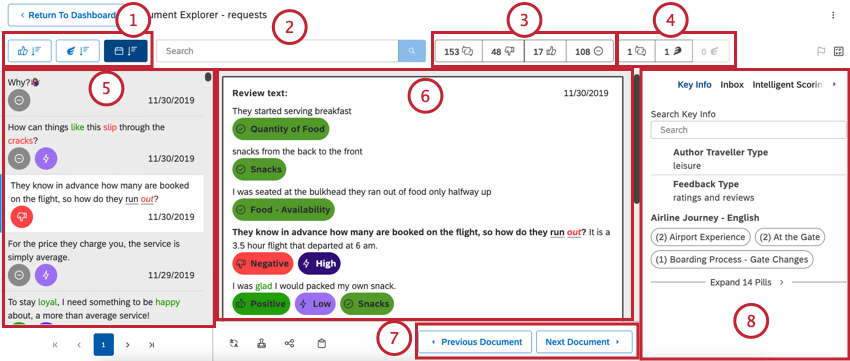Switch to the Inbox tab
This screenshot has height=361, width=850.
pos(732,85)
